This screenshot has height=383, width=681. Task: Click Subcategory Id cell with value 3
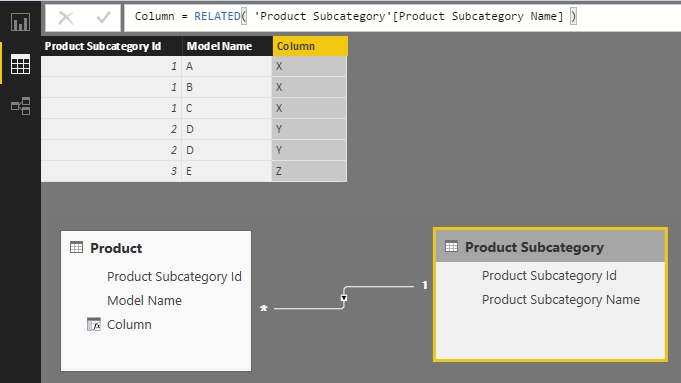click(x=111, y=171)
